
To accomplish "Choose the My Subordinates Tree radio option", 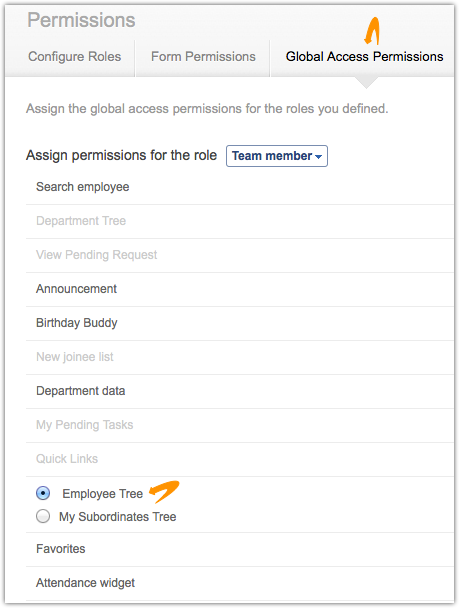I will click(x=43, y=516).
